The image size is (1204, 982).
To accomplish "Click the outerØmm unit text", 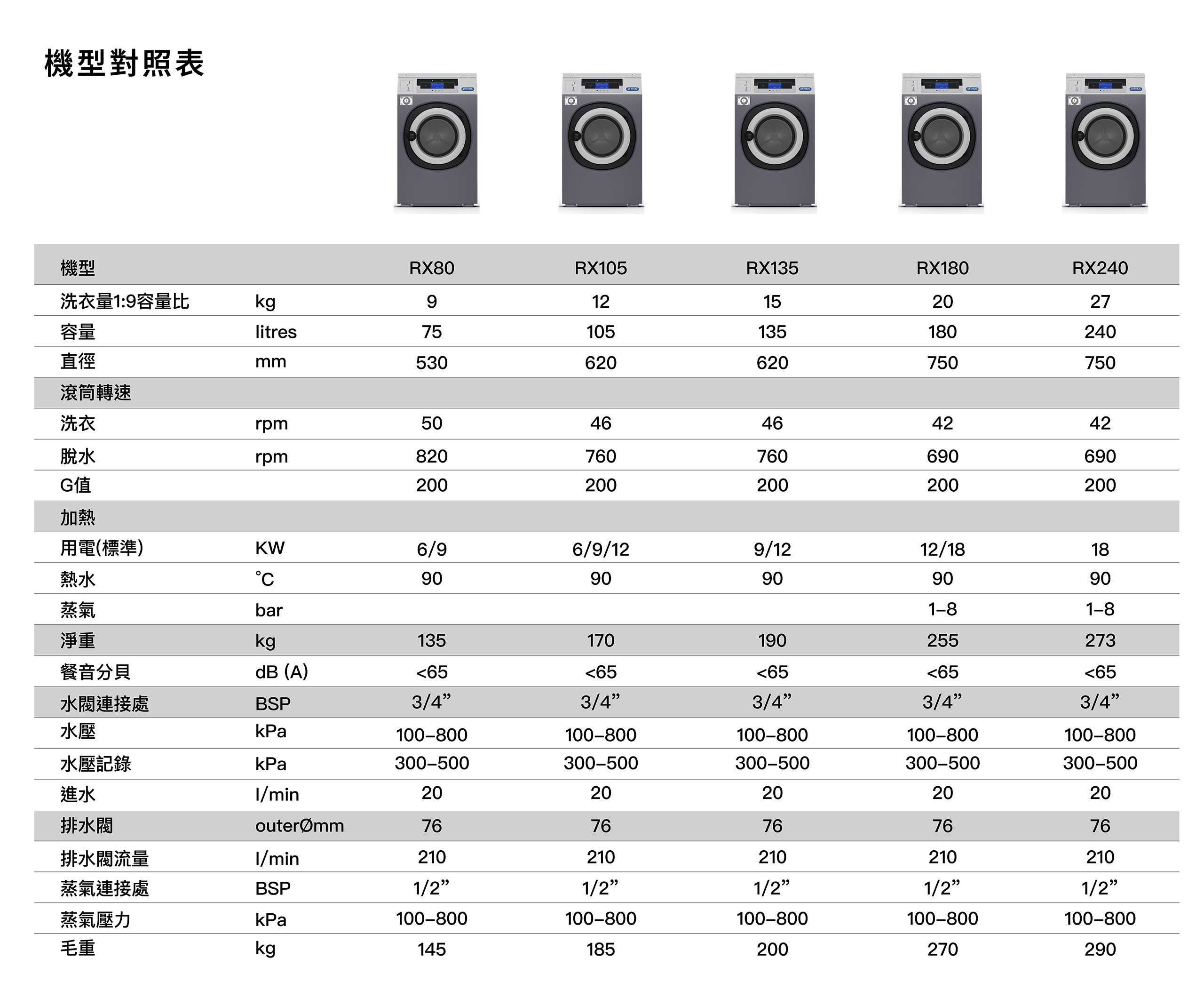I will pyautogui.click(x=299, y=826).
